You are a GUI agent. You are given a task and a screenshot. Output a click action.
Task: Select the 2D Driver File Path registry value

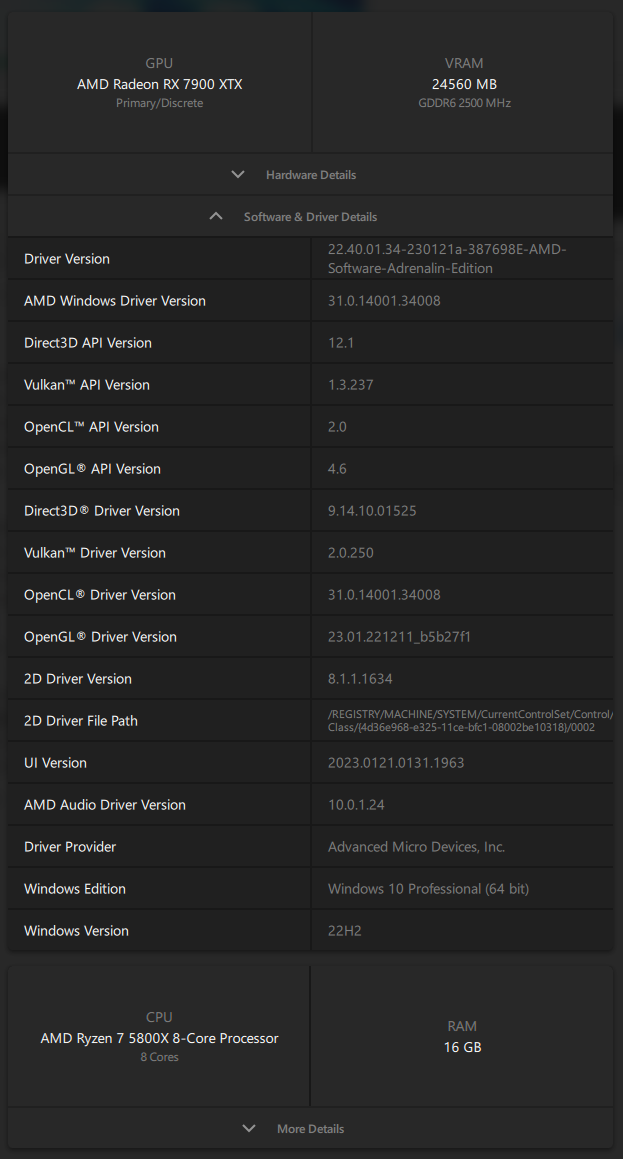[470, 721]
